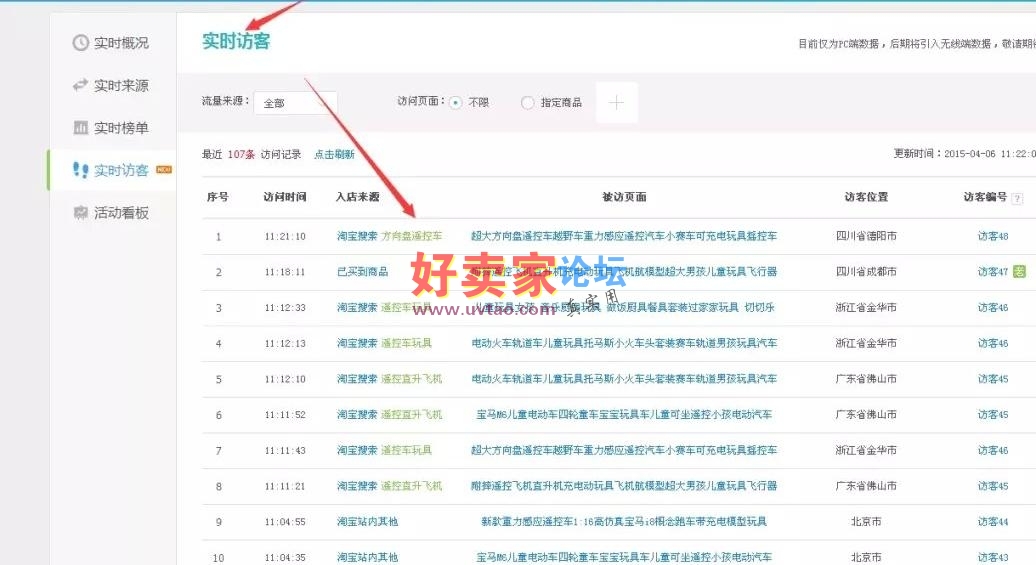Open 活动看板 in the sidebar

121,213
